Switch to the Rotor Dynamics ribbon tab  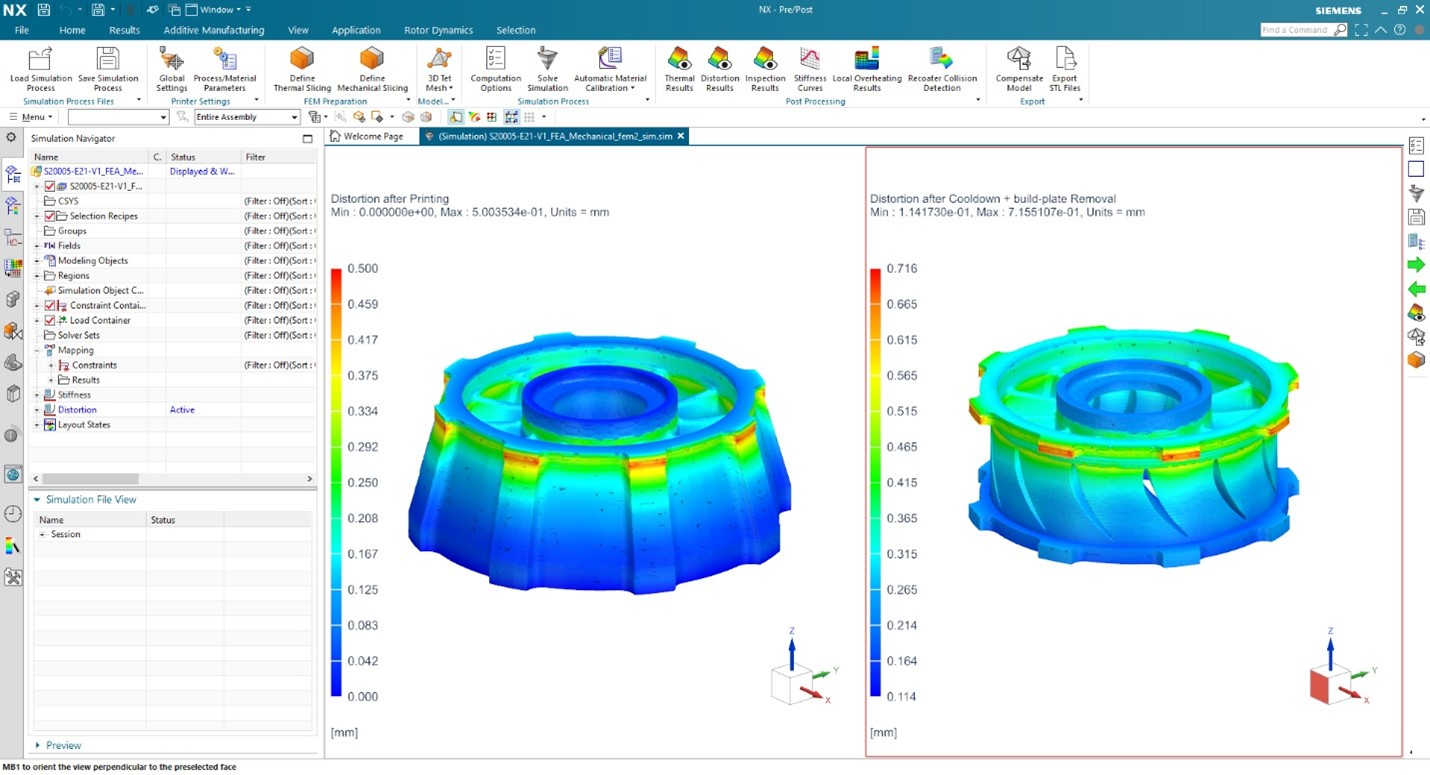click(438, 30)
